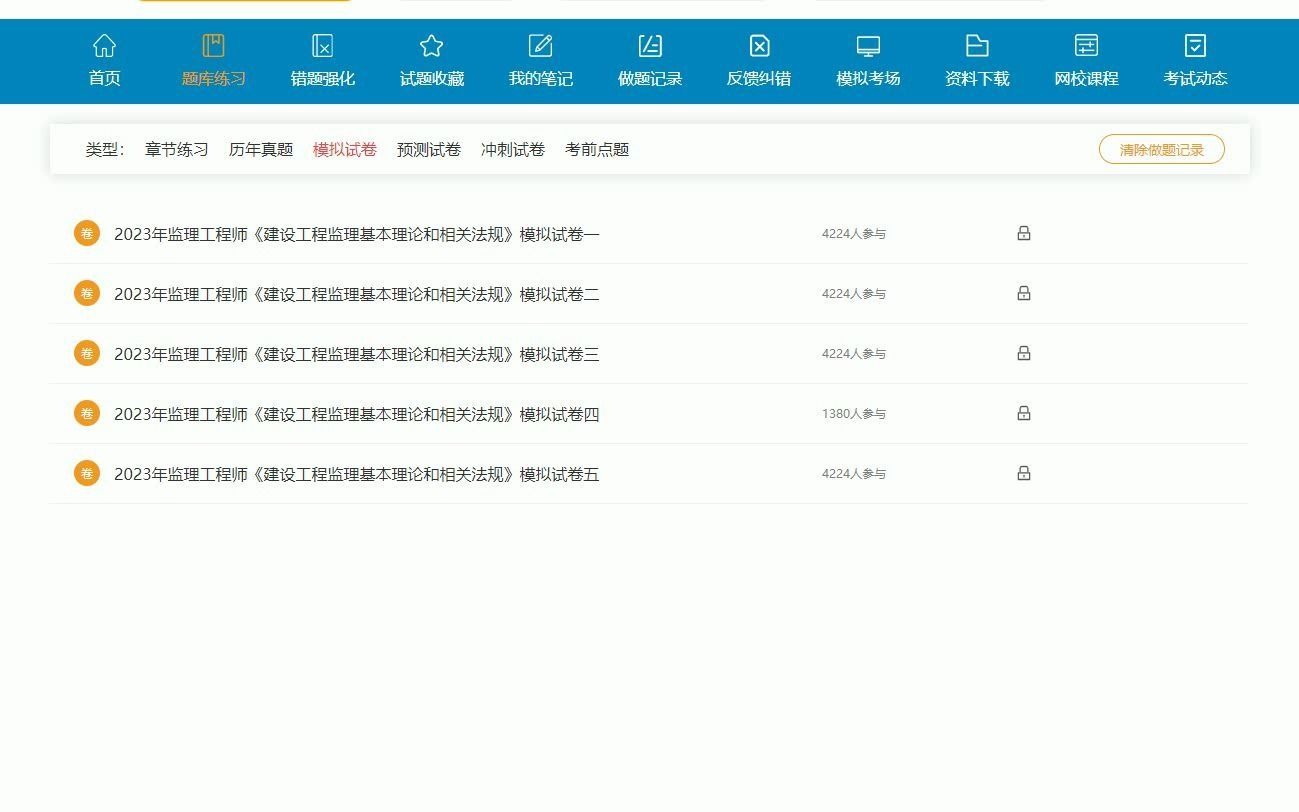Image resolution: width=1299 pixels, height=812 pixels.
Task: Click 4224人参与 text in 模拟试卷一 row
Action: 854,234
